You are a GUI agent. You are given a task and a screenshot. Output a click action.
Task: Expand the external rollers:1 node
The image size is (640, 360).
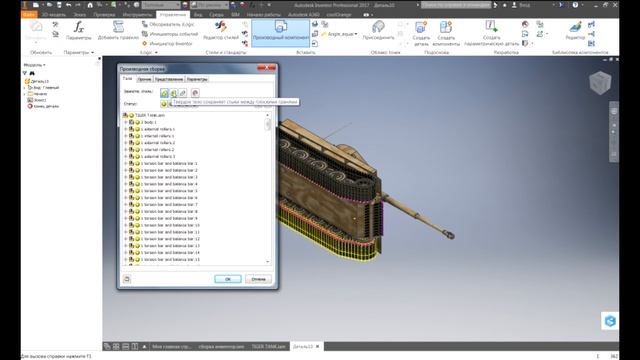coord(126,129)
